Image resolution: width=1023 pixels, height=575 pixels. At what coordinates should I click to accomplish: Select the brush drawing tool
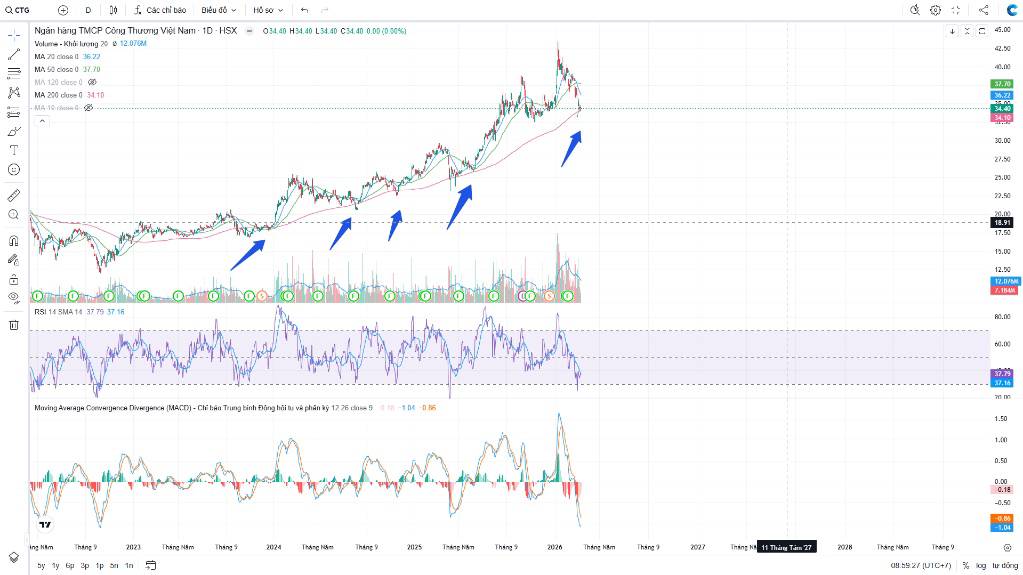(14, 131)
